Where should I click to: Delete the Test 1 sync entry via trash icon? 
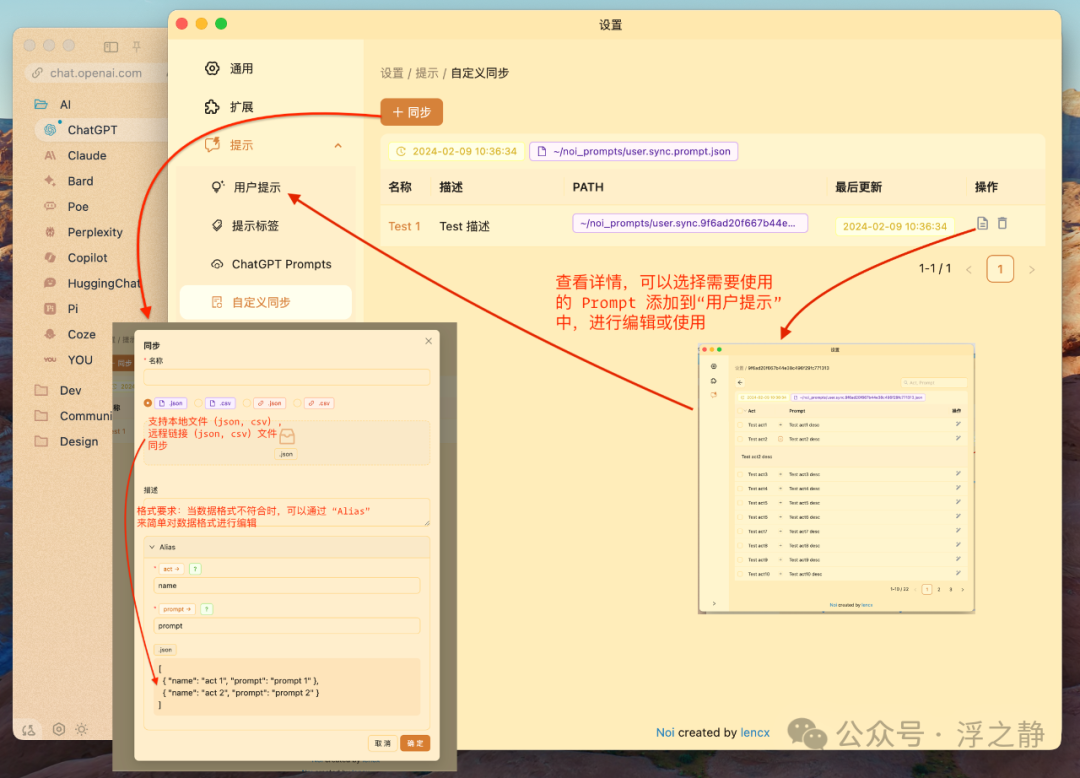point(1003,223)
